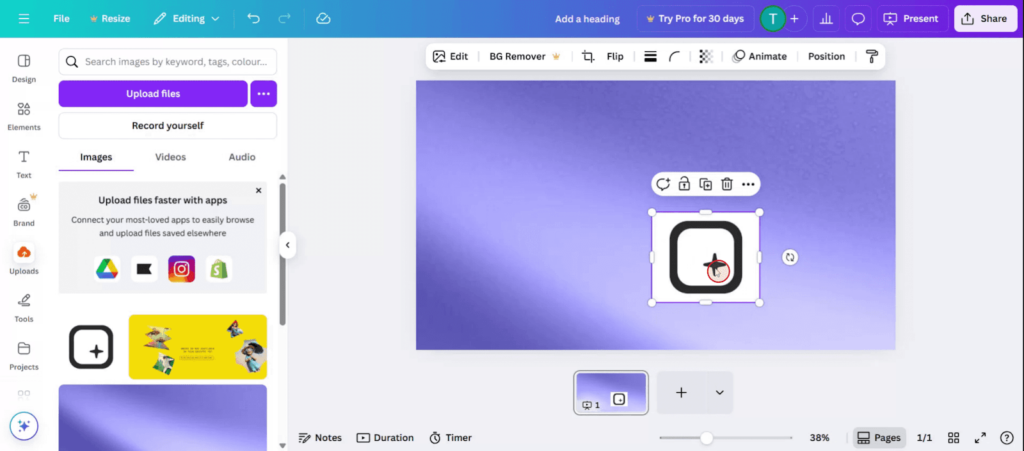The width and height of the screenshot is (1024, 451).
Task: Click the Upload files button
Action: [152, 94]
